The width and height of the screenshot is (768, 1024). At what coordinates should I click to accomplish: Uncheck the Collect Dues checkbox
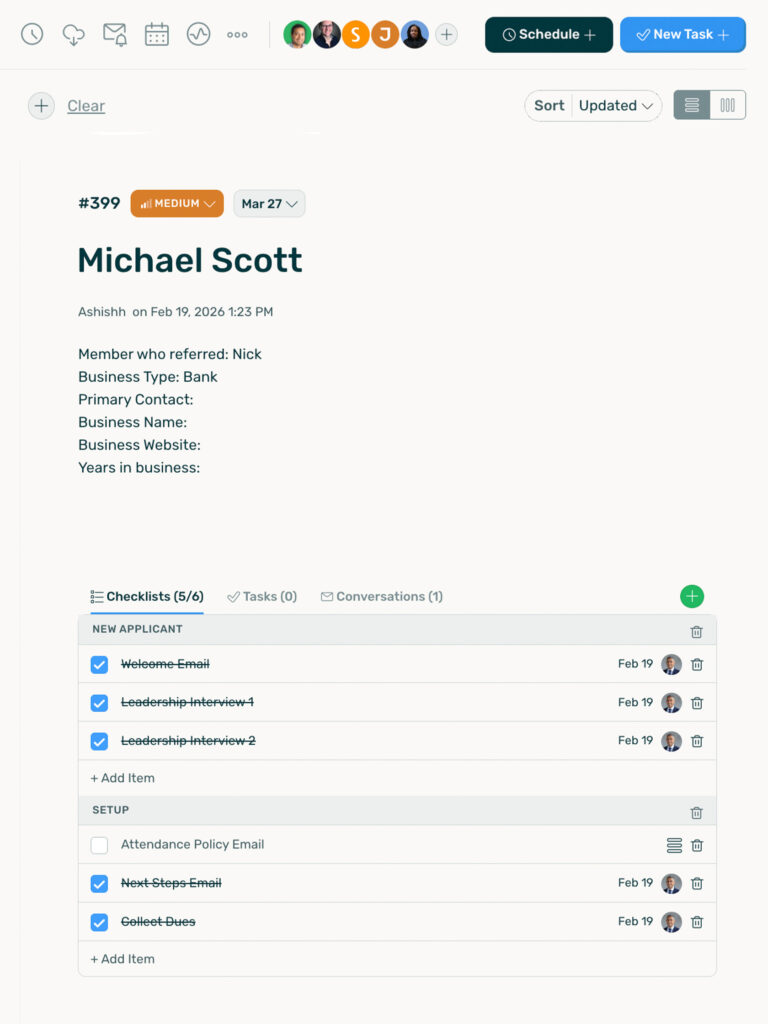(99, 922)
